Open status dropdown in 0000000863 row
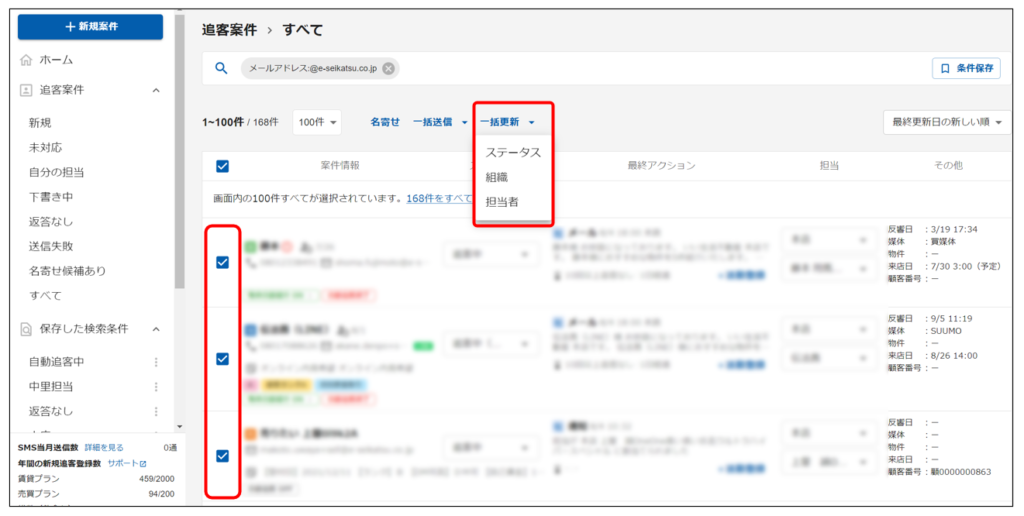Image resolution: width=1024 pixels, height=516 pixels. (491, 447)
